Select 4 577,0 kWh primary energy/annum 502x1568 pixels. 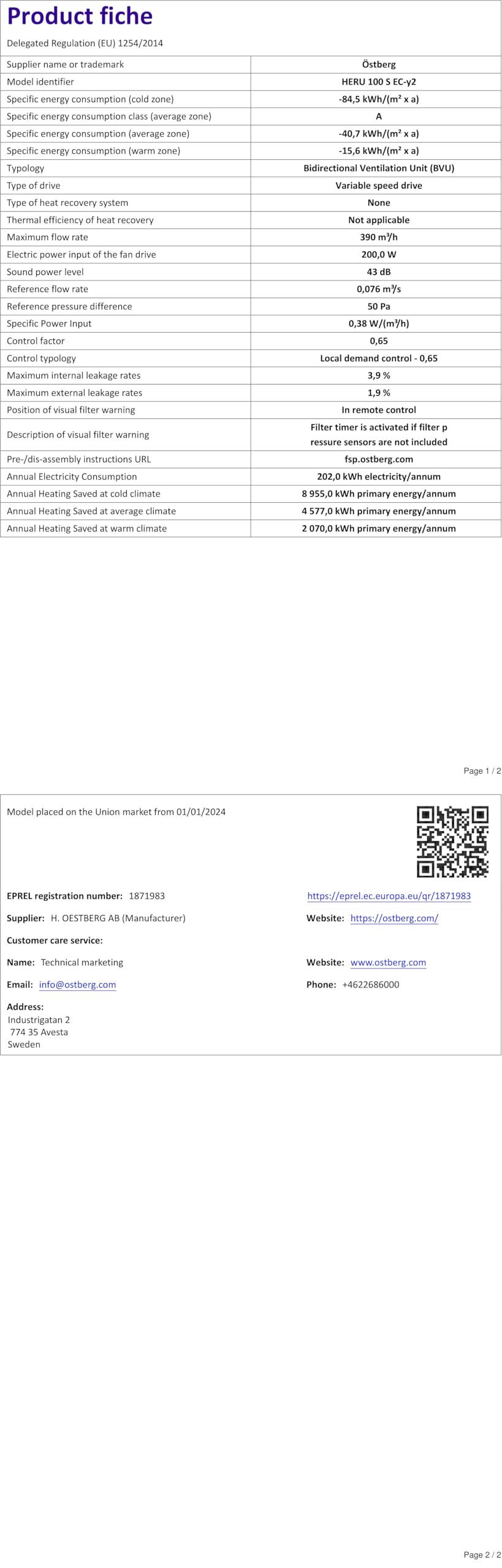click(379, 511)
